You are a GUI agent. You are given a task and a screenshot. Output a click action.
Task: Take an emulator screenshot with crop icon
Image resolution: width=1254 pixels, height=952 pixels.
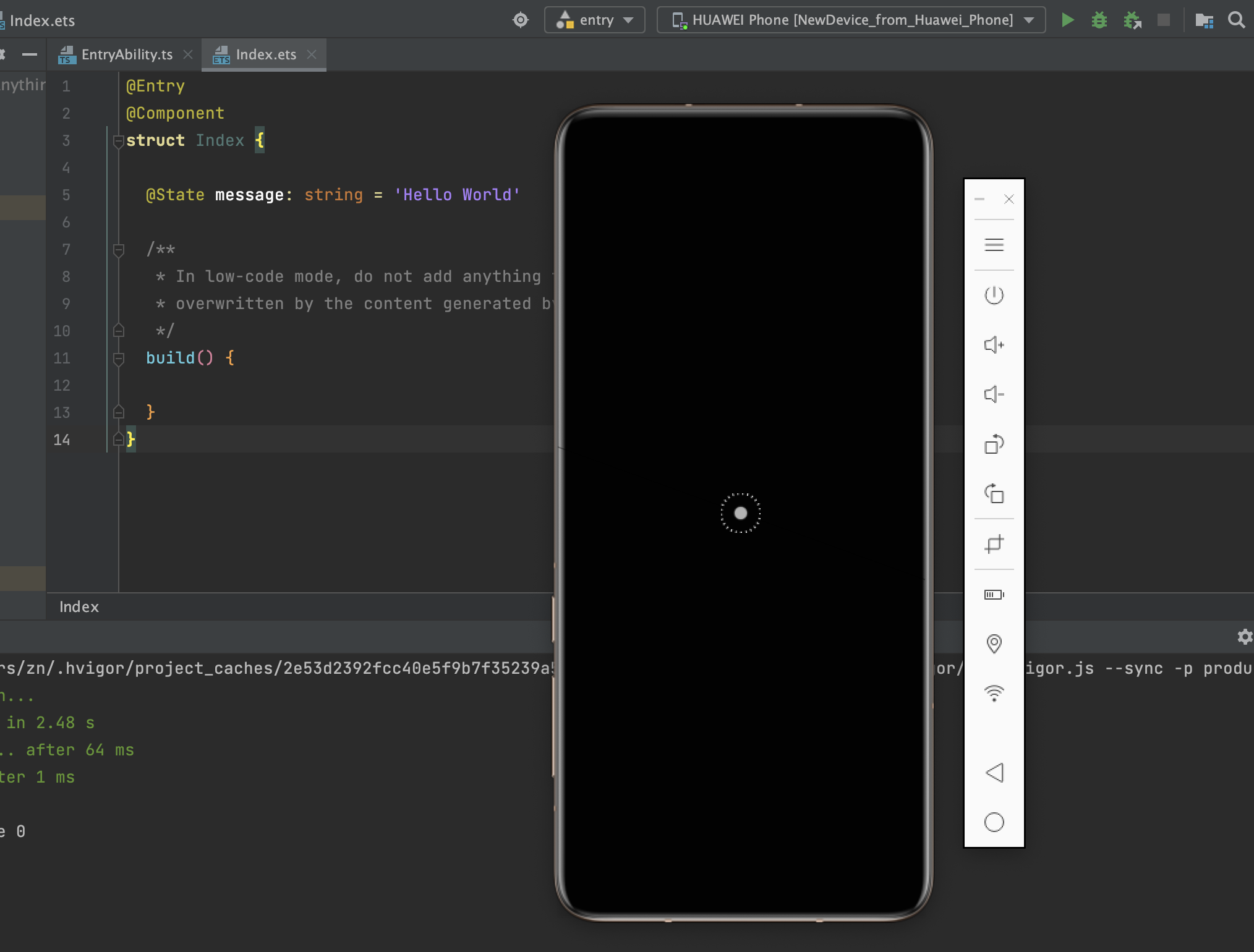[994, 544]
